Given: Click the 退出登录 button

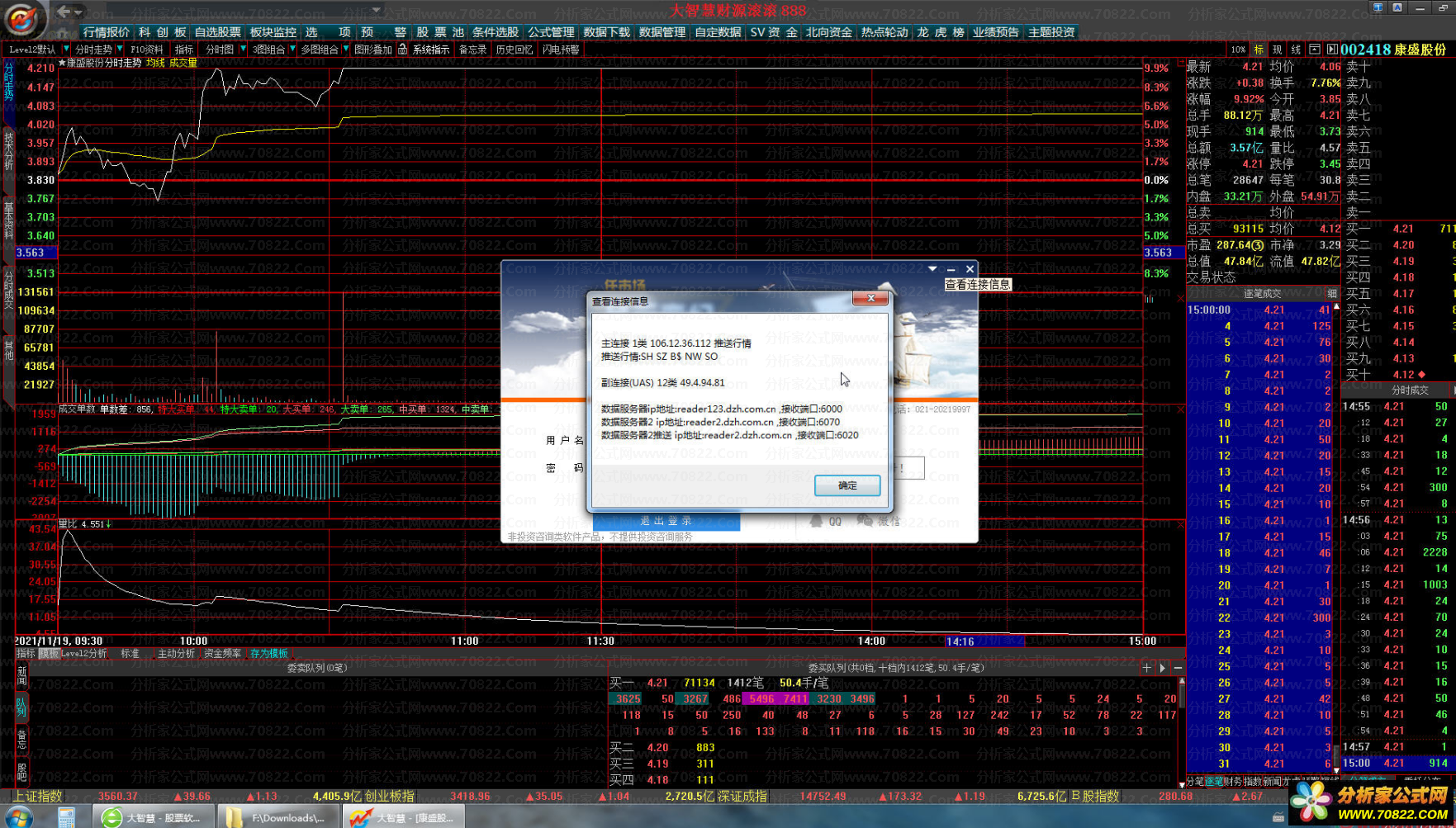Looking at the screenshot, I should (x=666, y=521).
